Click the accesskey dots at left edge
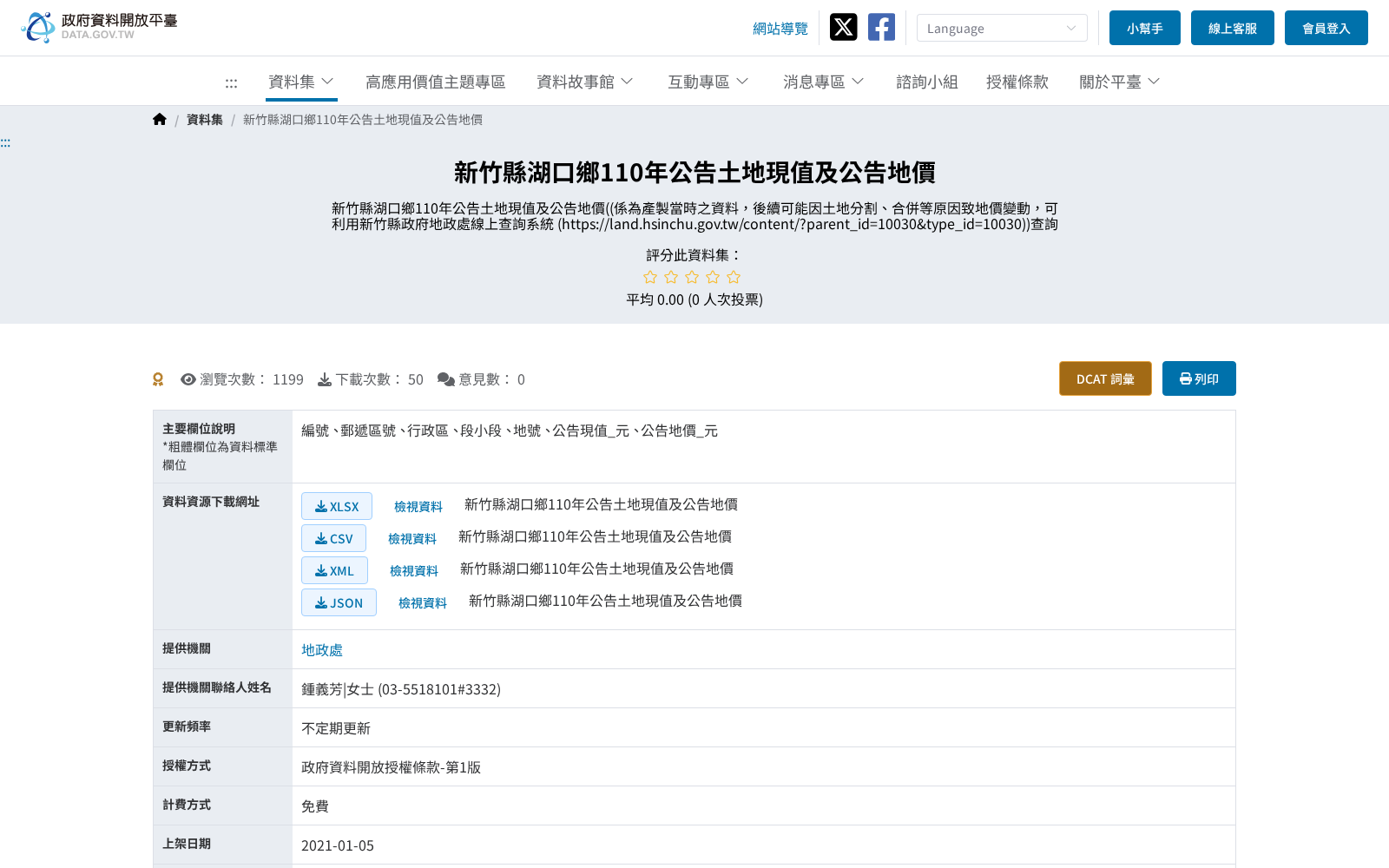The width and height of the screenshot is (1389, 868). [x=5, y=143]
